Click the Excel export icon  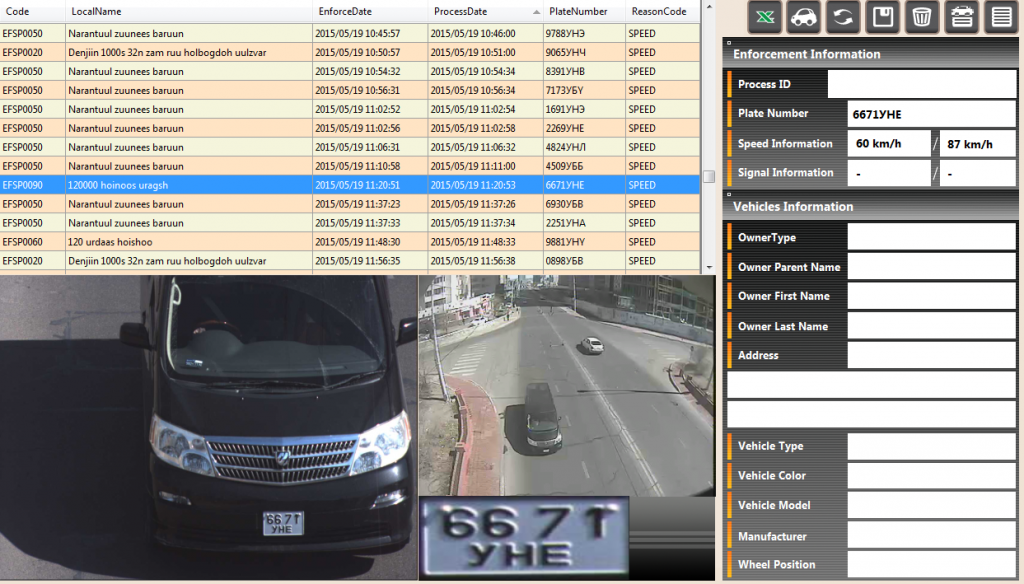point(766,17)
